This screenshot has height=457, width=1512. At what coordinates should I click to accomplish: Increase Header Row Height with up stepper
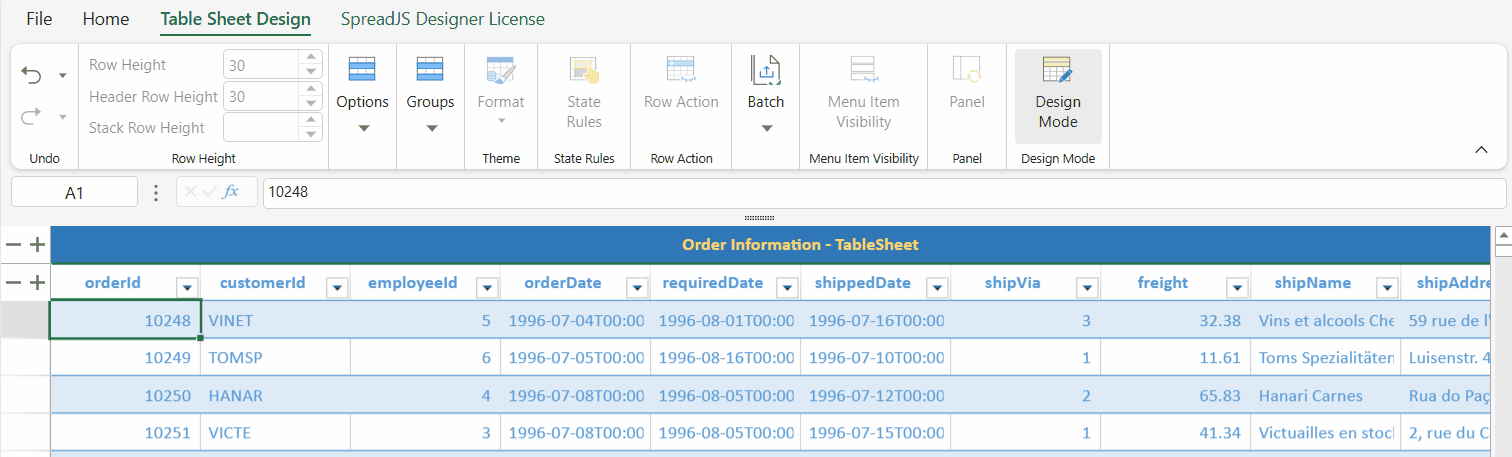click(x=311, y=90)
